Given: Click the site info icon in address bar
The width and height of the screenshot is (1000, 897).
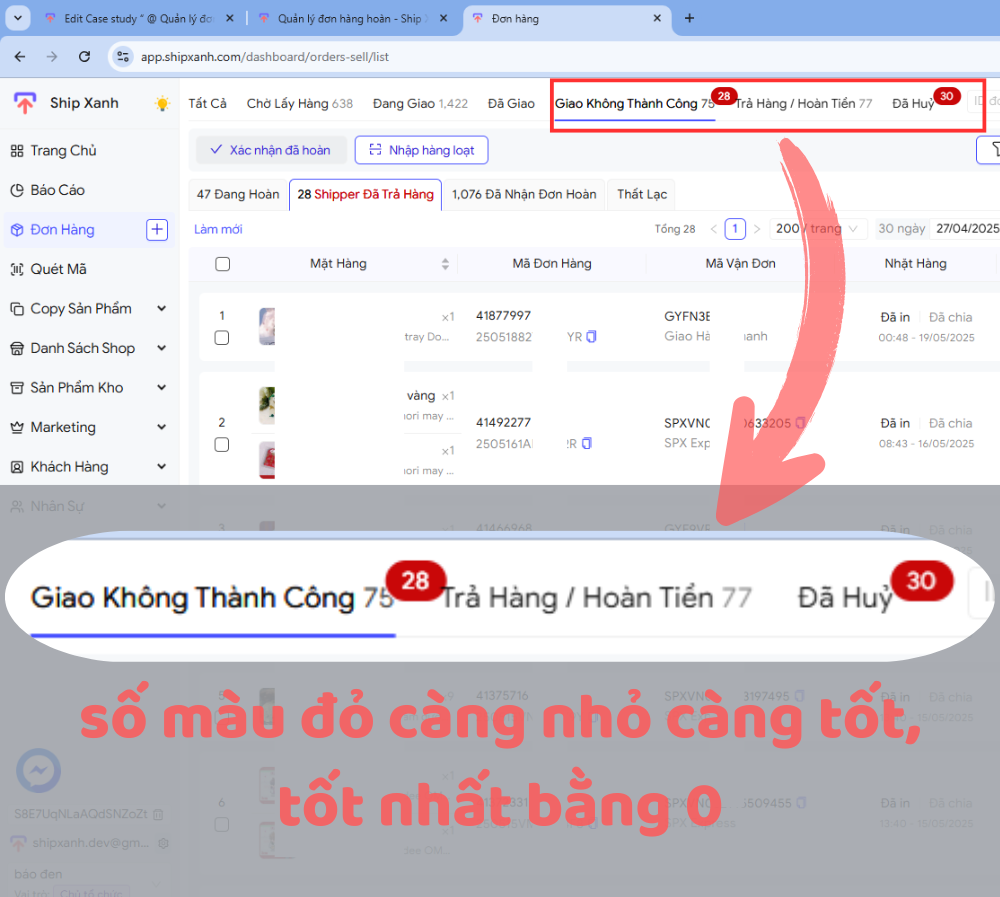Looking at the screenshot, I should (x=122, y=57).
